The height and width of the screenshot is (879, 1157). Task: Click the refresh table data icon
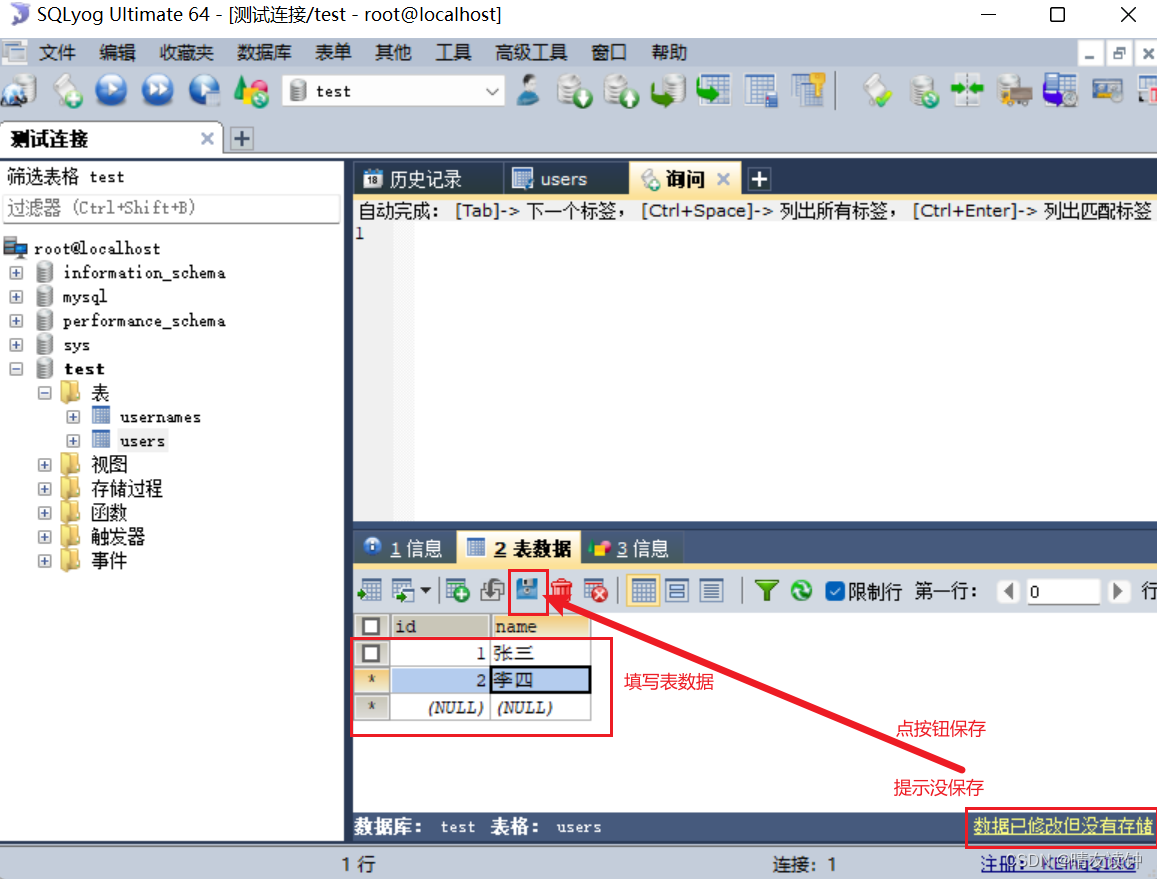801,591
